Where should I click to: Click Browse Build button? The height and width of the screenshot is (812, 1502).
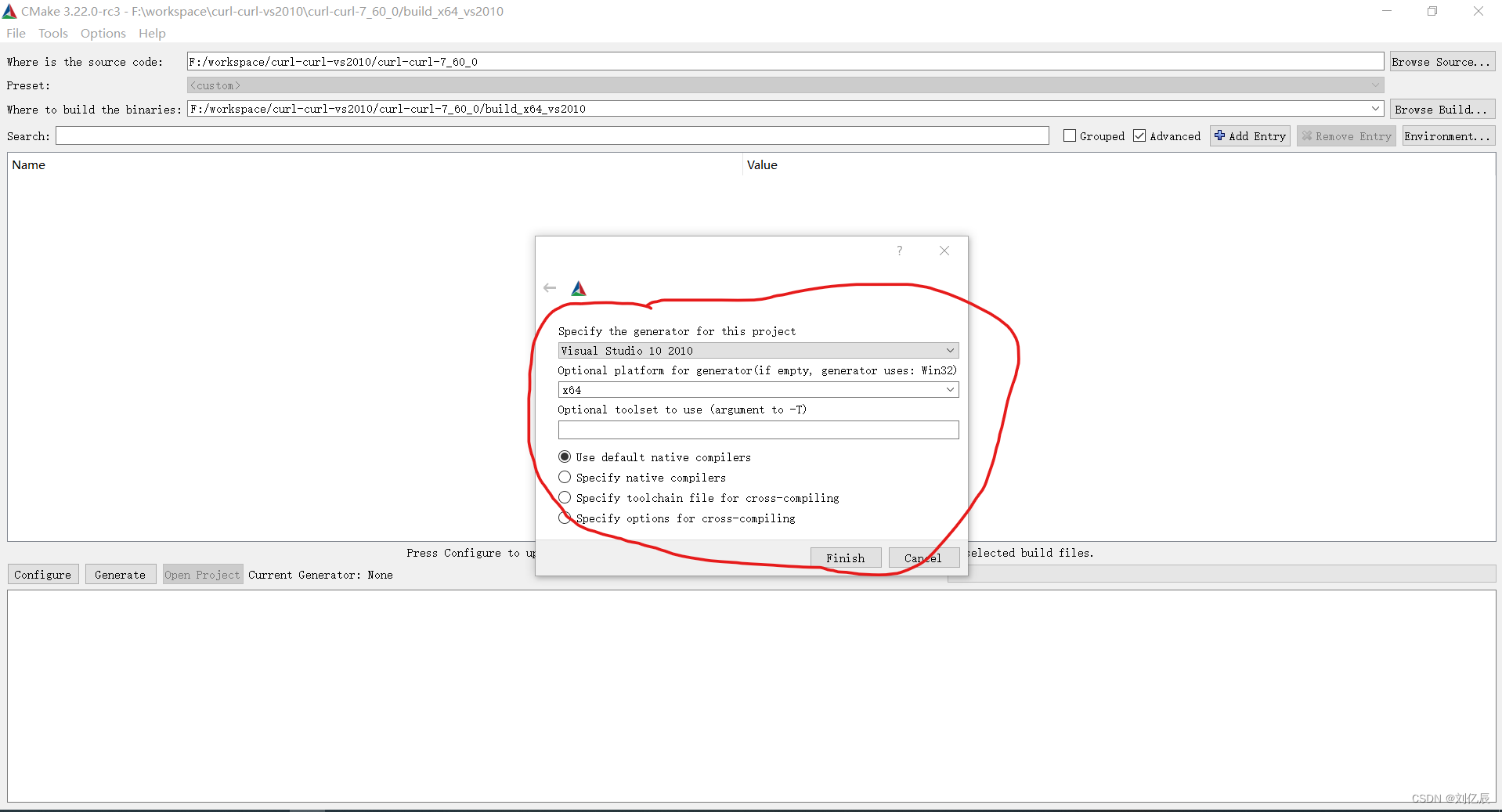[x=1442, y=110]
